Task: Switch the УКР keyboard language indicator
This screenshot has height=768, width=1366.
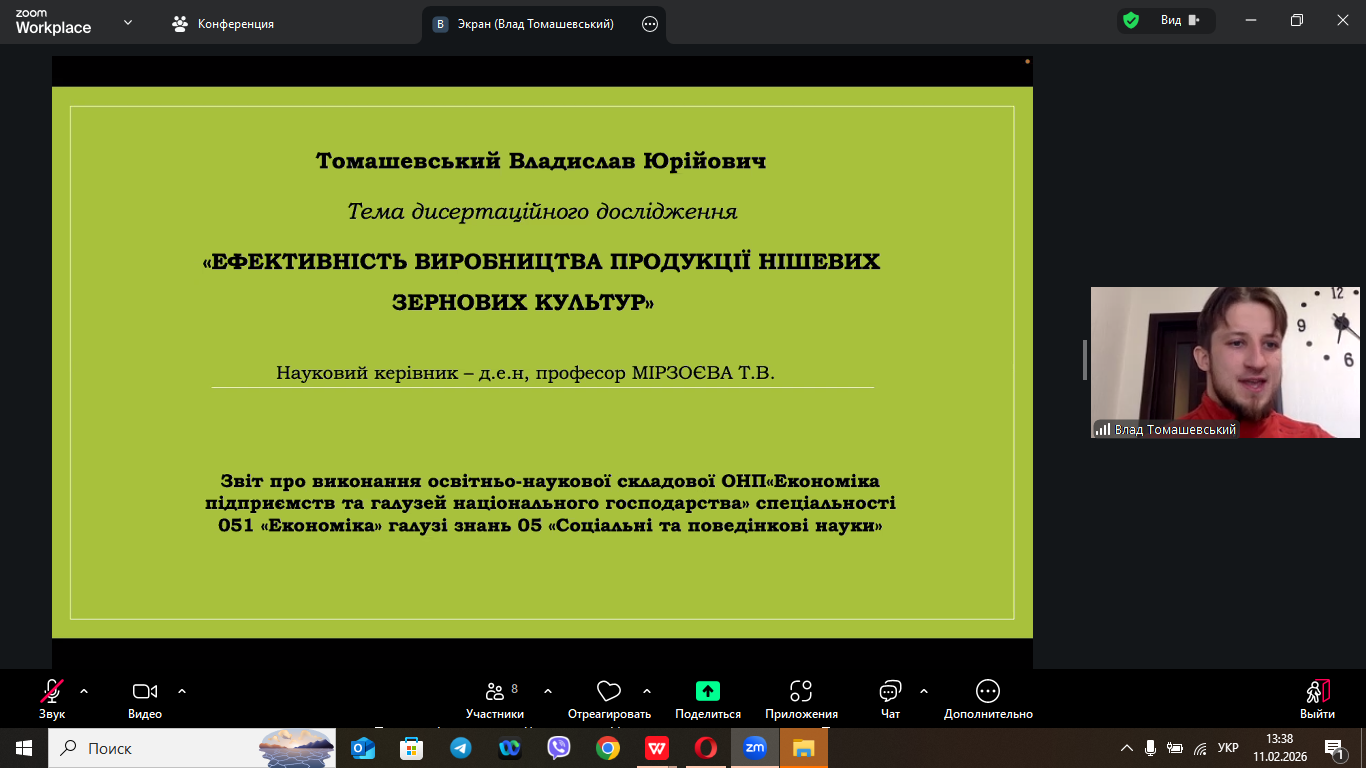Action: (1229, 748)
